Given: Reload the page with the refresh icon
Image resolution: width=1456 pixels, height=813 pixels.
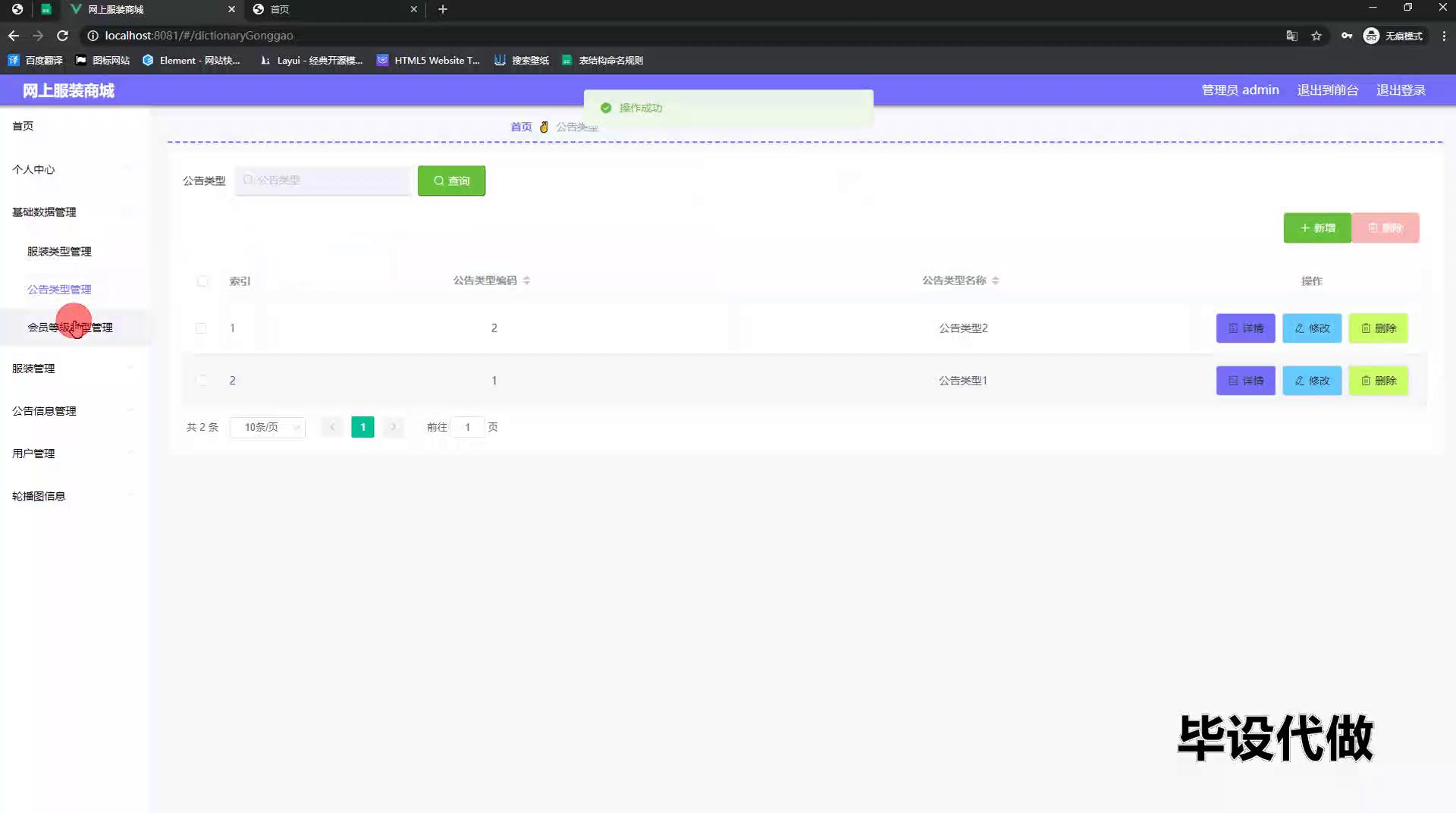Looking at the screenshot, I should (x=63, y=36).
